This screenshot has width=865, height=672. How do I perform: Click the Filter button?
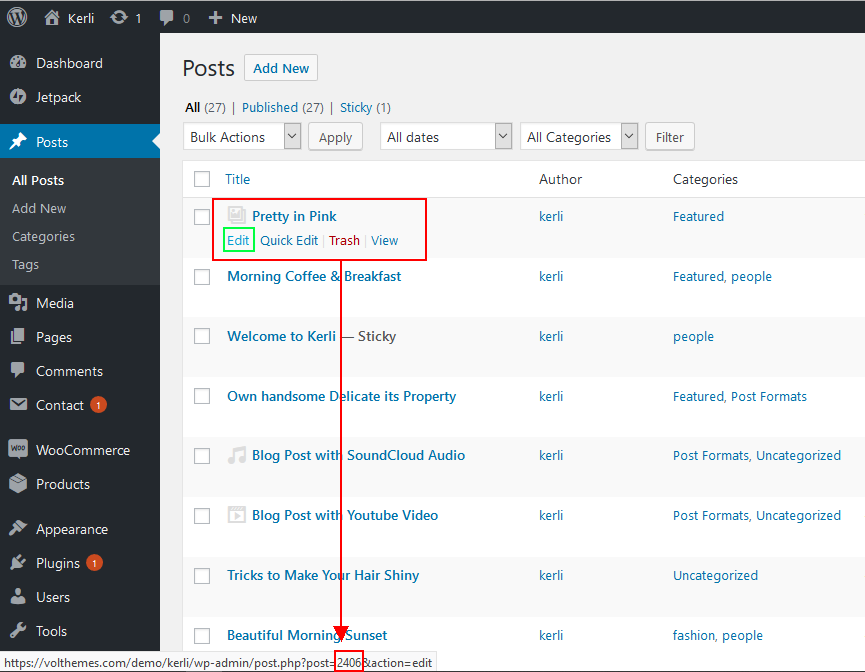[670, 137]
